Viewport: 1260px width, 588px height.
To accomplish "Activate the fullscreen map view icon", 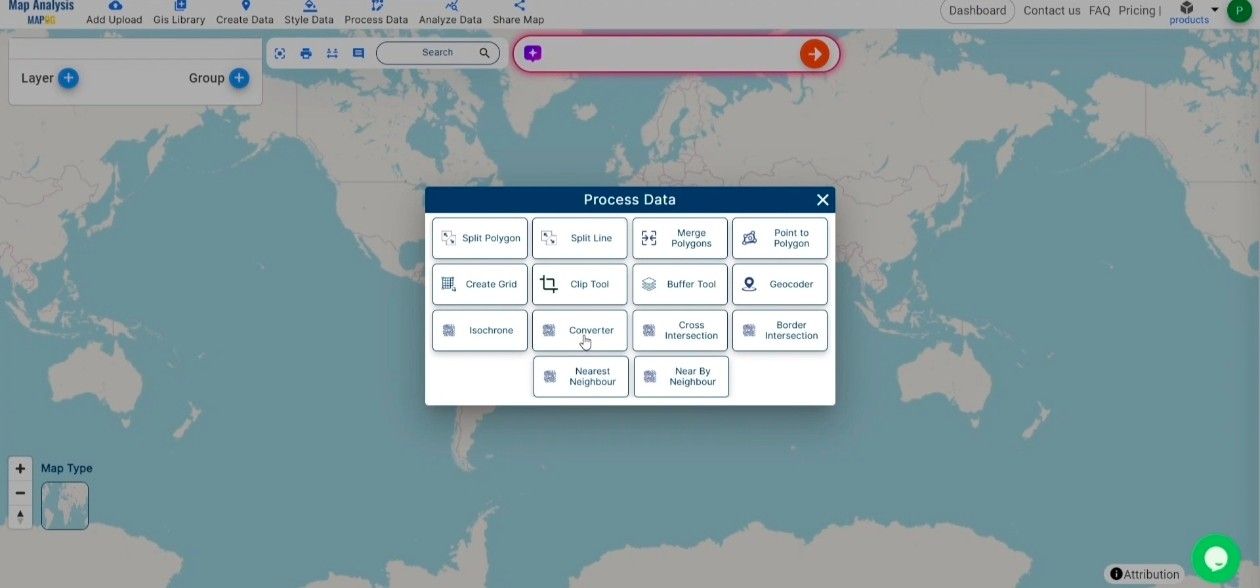I will tap(281, 53).
